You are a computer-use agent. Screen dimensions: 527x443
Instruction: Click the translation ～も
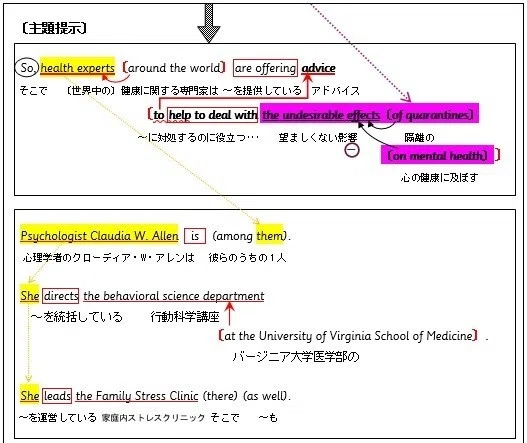pyautogui.click(x=268, y=418)
